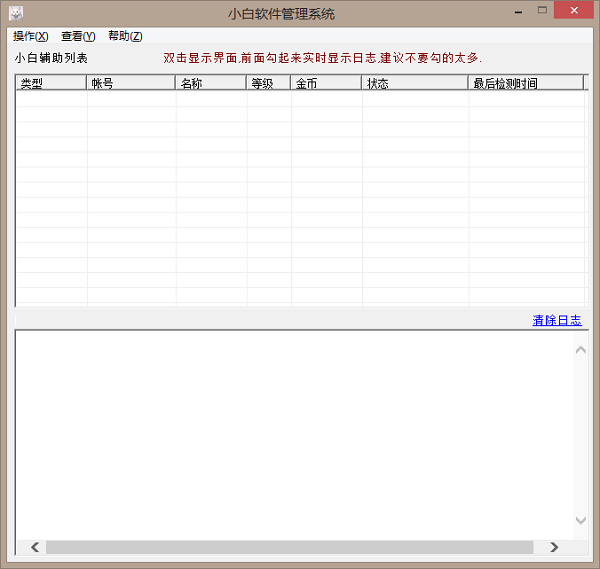Sort list by 类型 column header
Screen dimensions: 600x569
(x=51, y=83)
